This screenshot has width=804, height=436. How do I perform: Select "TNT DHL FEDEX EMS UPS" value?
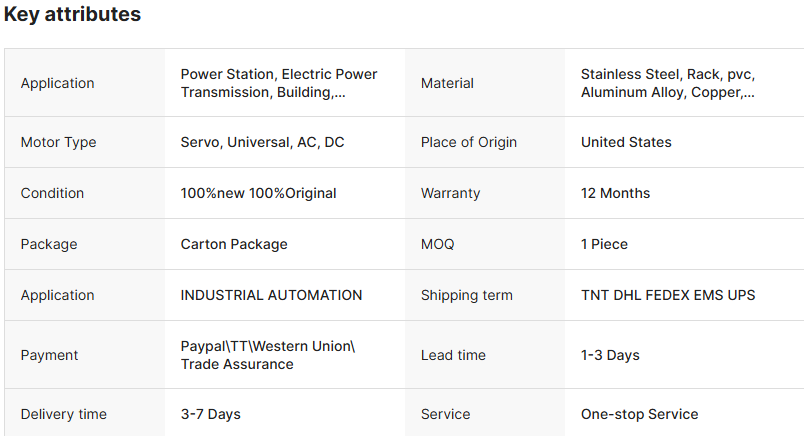pos(668,295)
